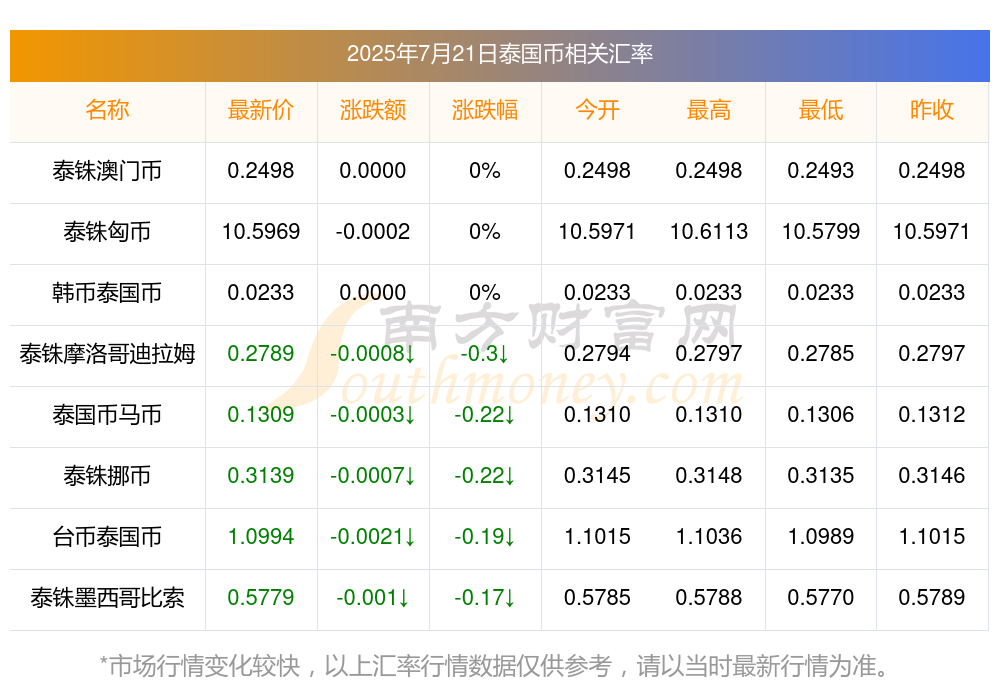
Task: Click lowest value 0.2493
Action: 821,171
